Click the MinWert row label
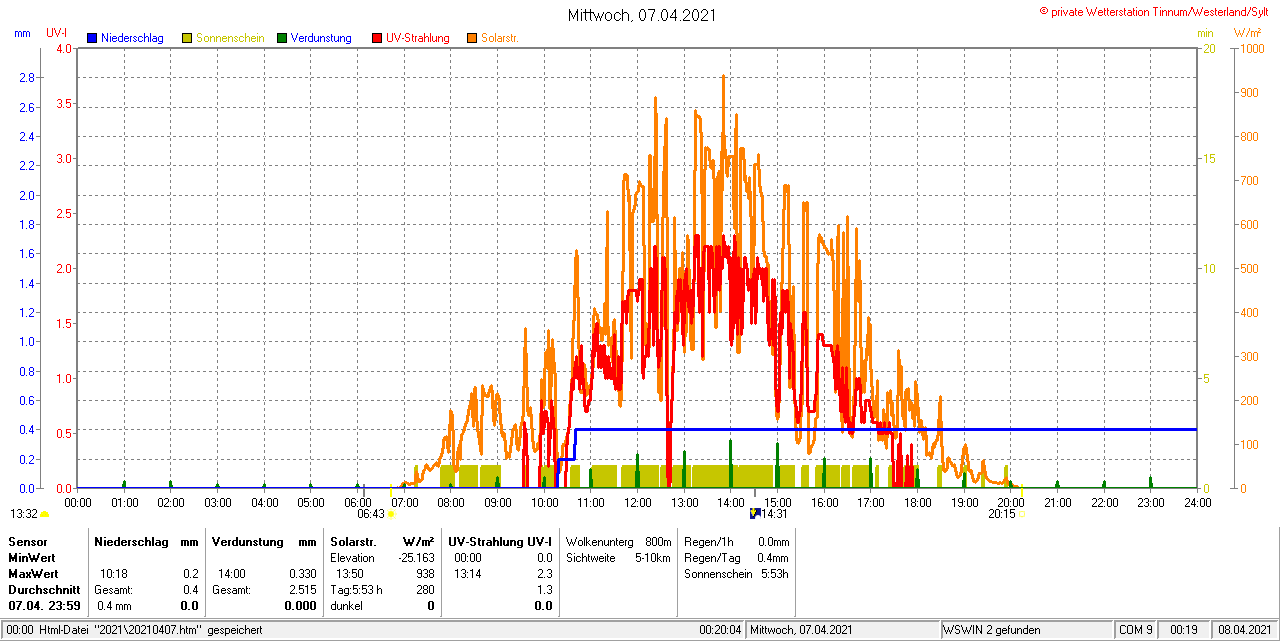This screenshot has height=641, width=1280. pos(32,557)
